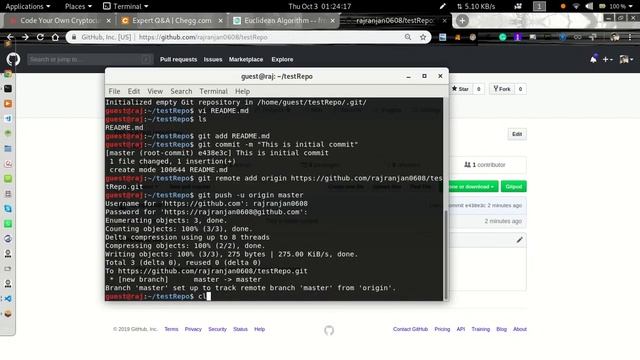Open the files folder icon in dock

tap(8, 149)
